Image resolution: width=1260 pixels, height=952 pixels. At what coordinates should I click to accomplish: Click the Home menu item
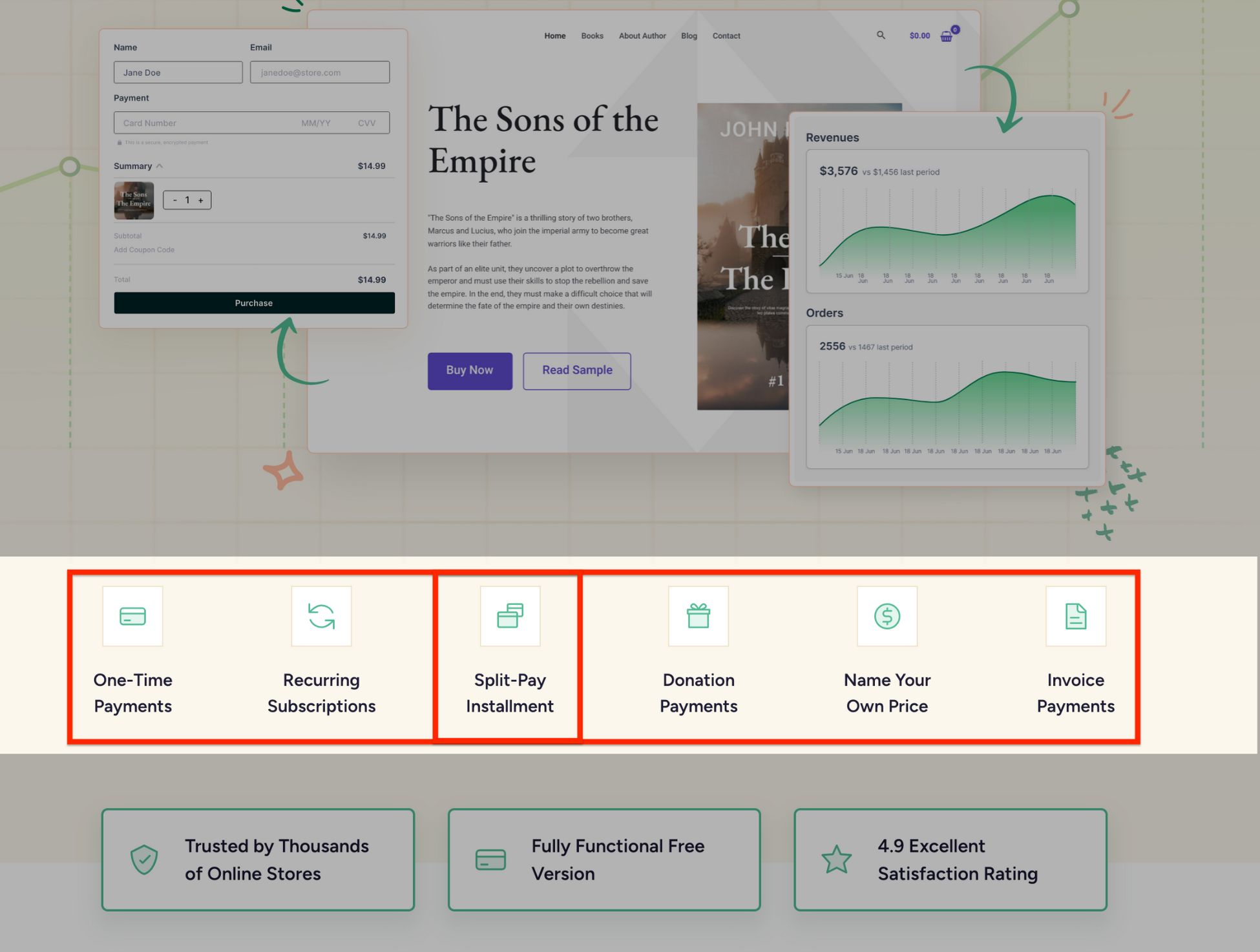click(554, 35)
